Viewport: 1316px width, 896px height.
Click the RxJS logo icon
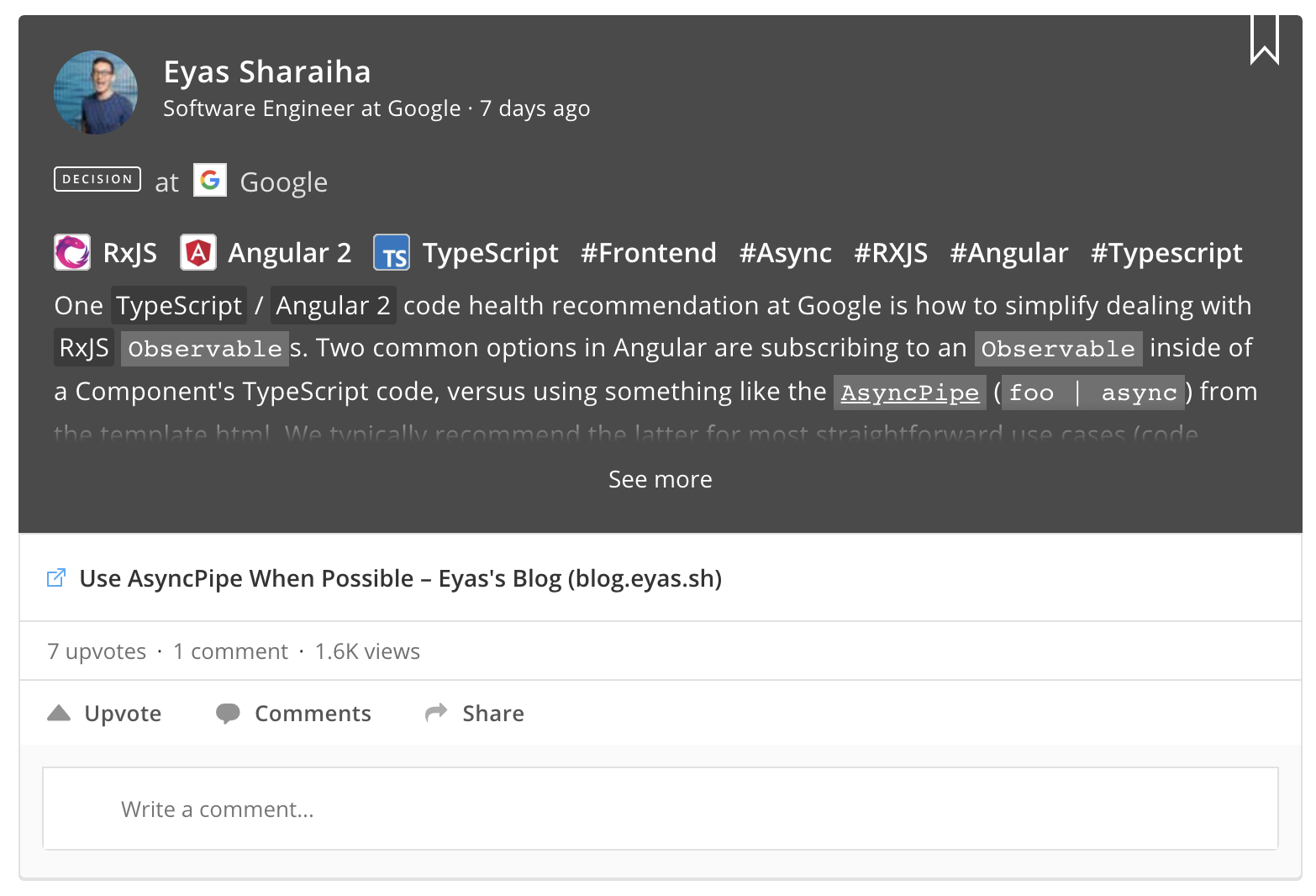(x=72, y=252)
